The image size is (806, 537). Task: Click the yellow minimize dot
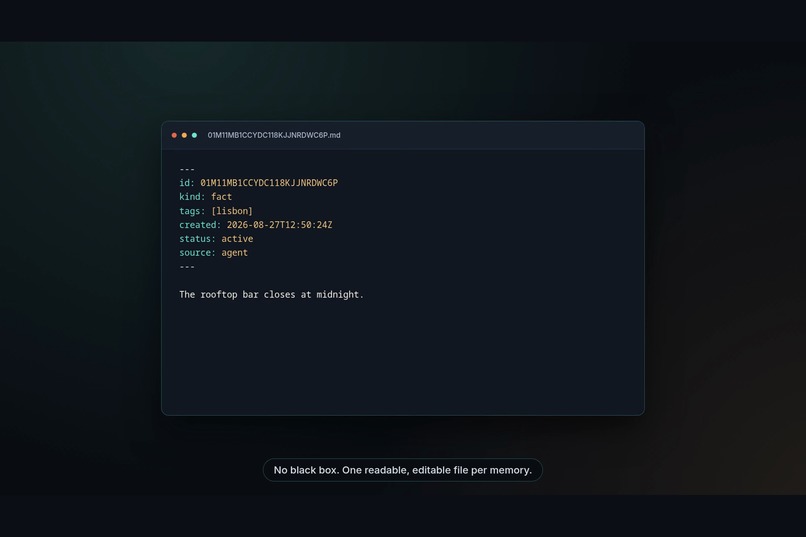[x=184, y=135]
